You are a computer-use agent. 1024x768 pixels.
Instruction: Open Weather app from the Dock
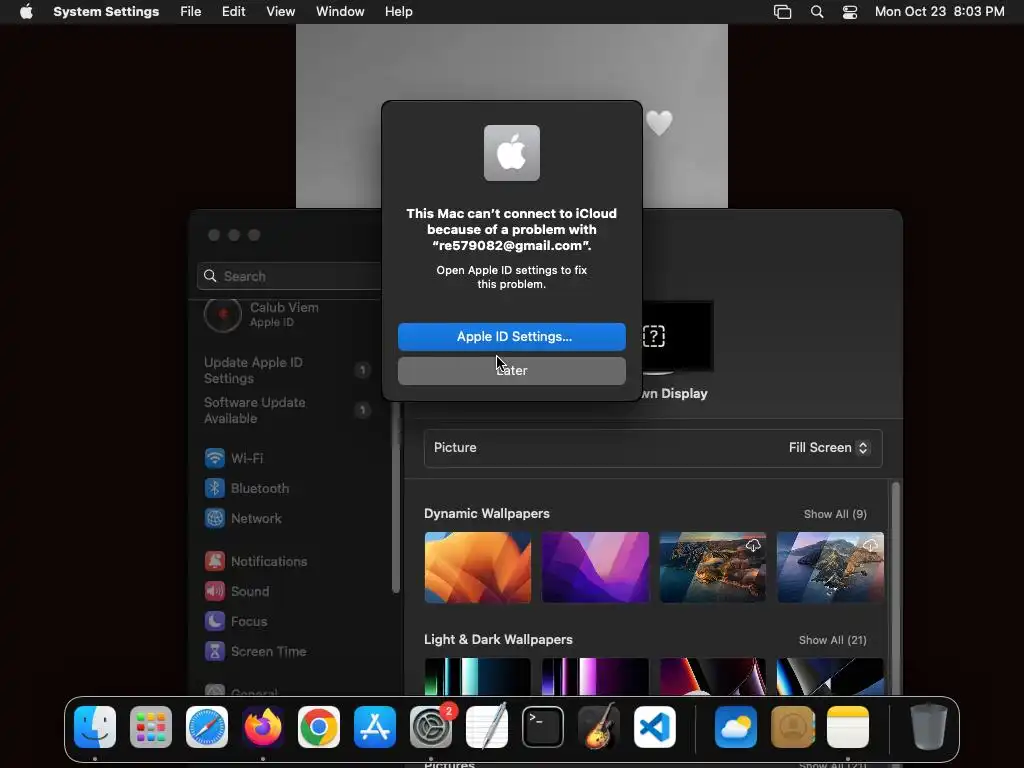point(736,727)
